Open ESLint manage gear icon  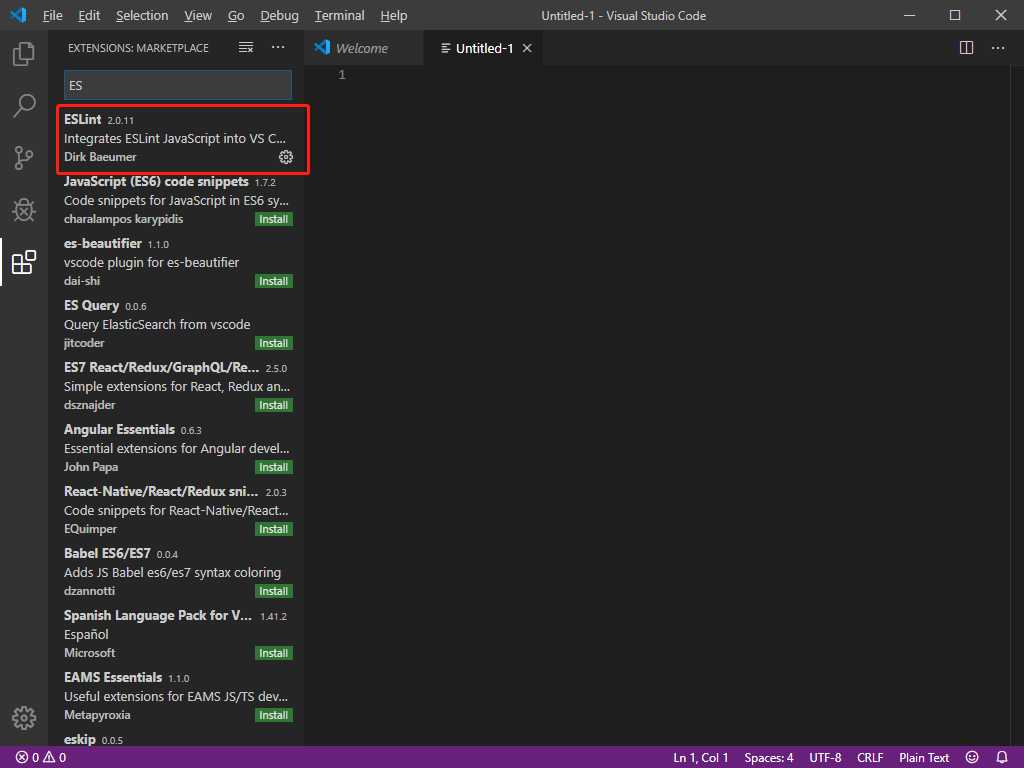pos(286,157)
